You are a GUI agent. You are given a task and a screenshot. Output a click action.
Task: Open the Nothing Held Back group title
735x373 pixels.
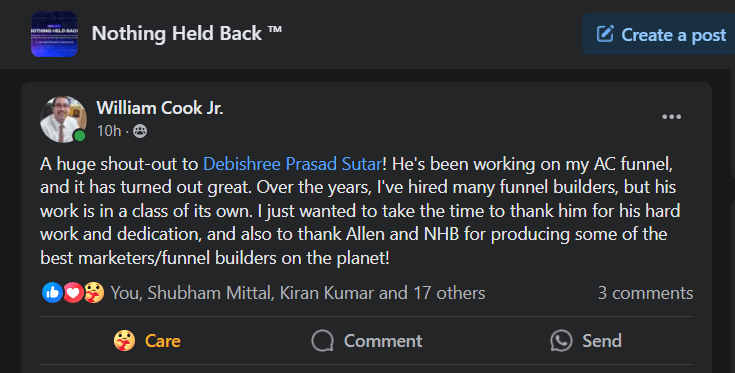click(187, 34)
